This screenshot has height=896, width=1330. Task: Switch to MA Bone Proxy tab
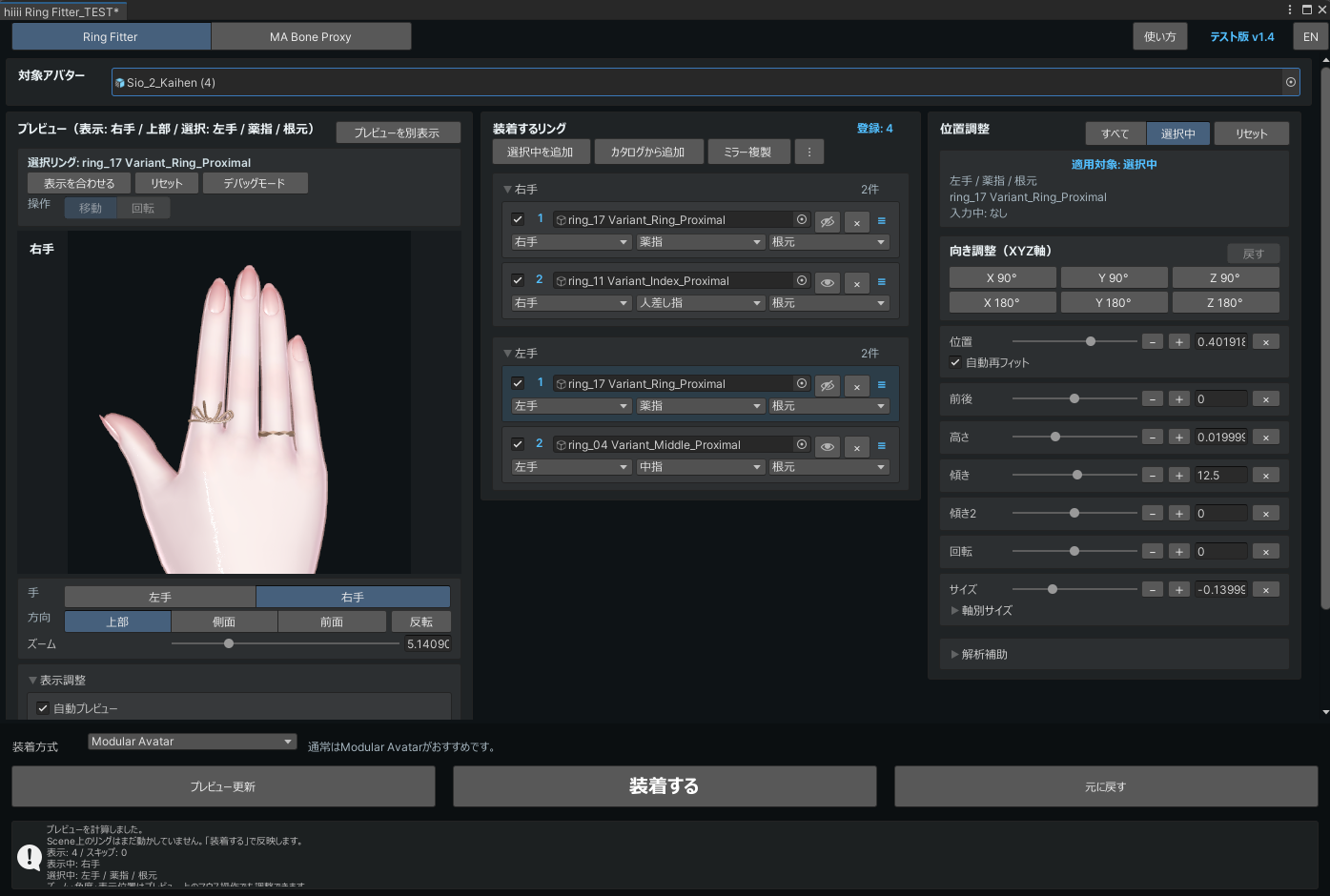coord(311,36)
